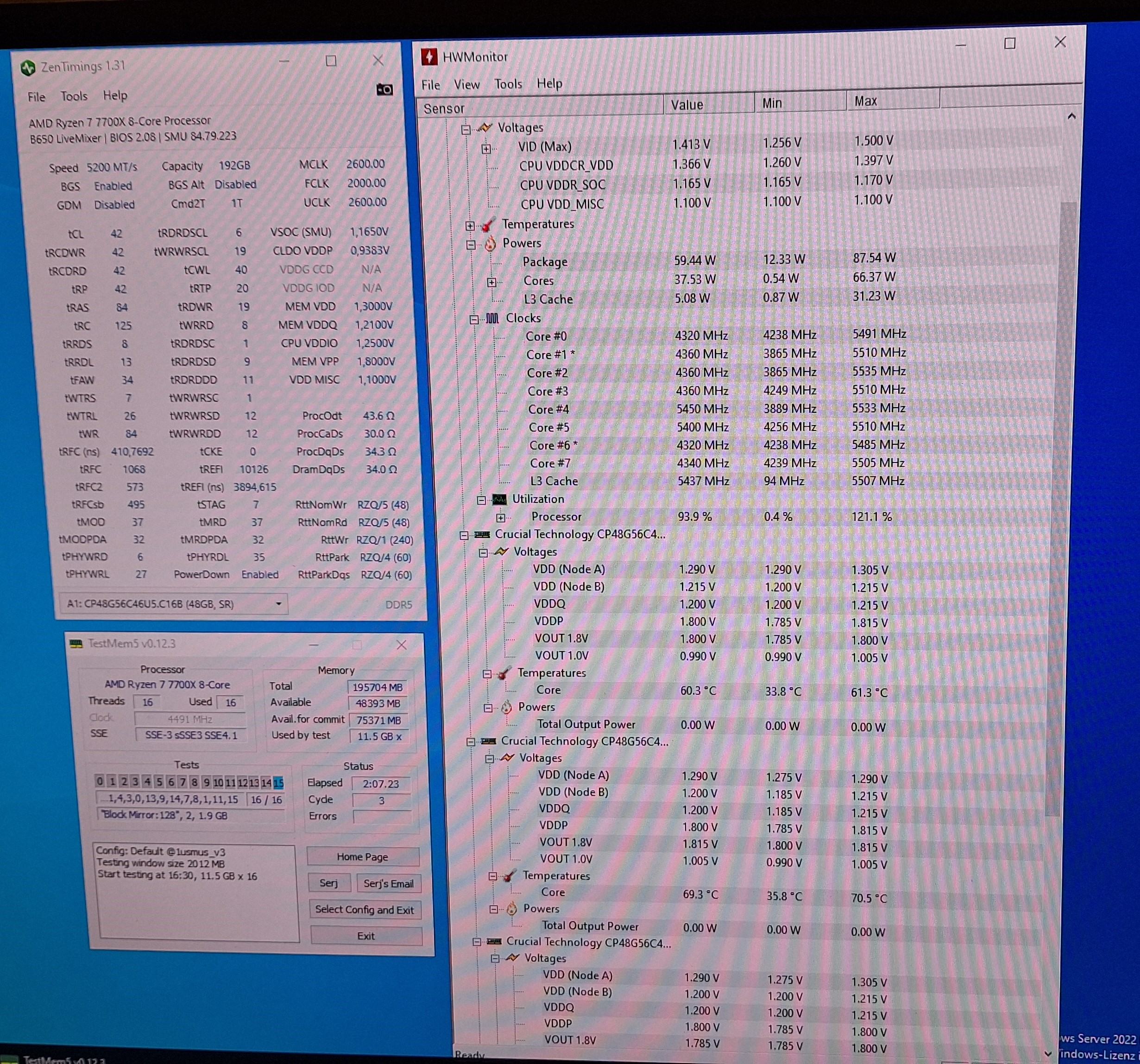Click the Min column header

coord(800,103)
